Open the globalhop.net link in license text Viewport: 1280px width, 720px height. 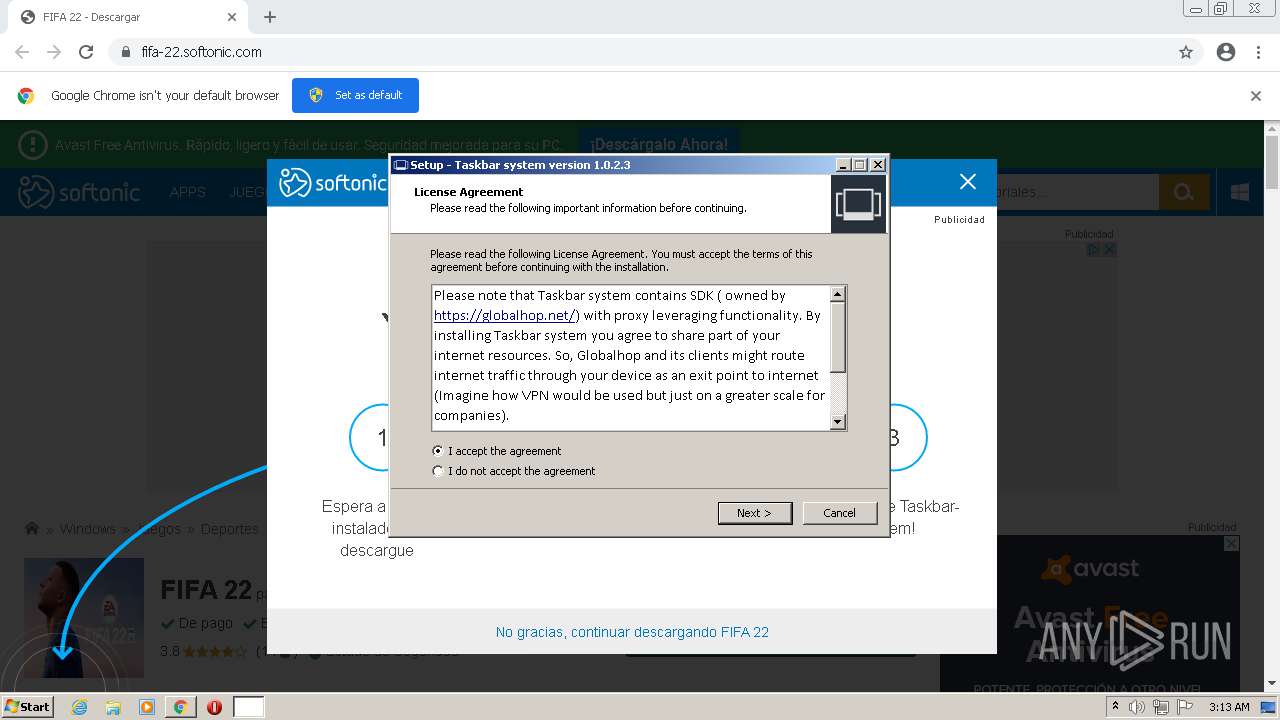point(506,315)
